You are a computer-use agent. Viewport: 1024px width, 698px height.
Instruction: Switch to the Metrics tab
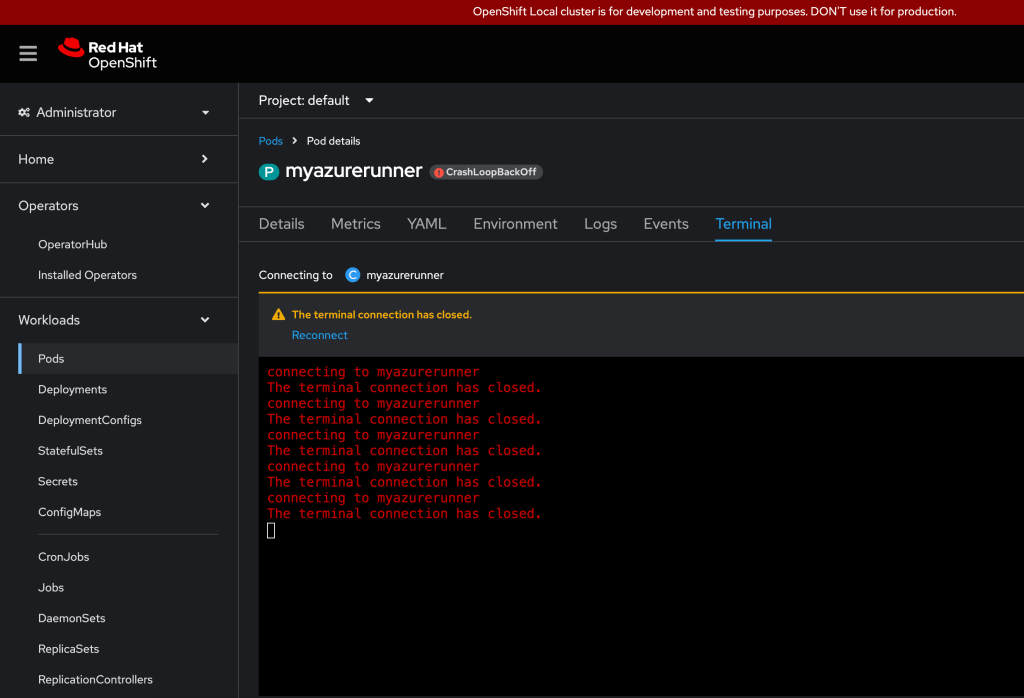[356, 224]
